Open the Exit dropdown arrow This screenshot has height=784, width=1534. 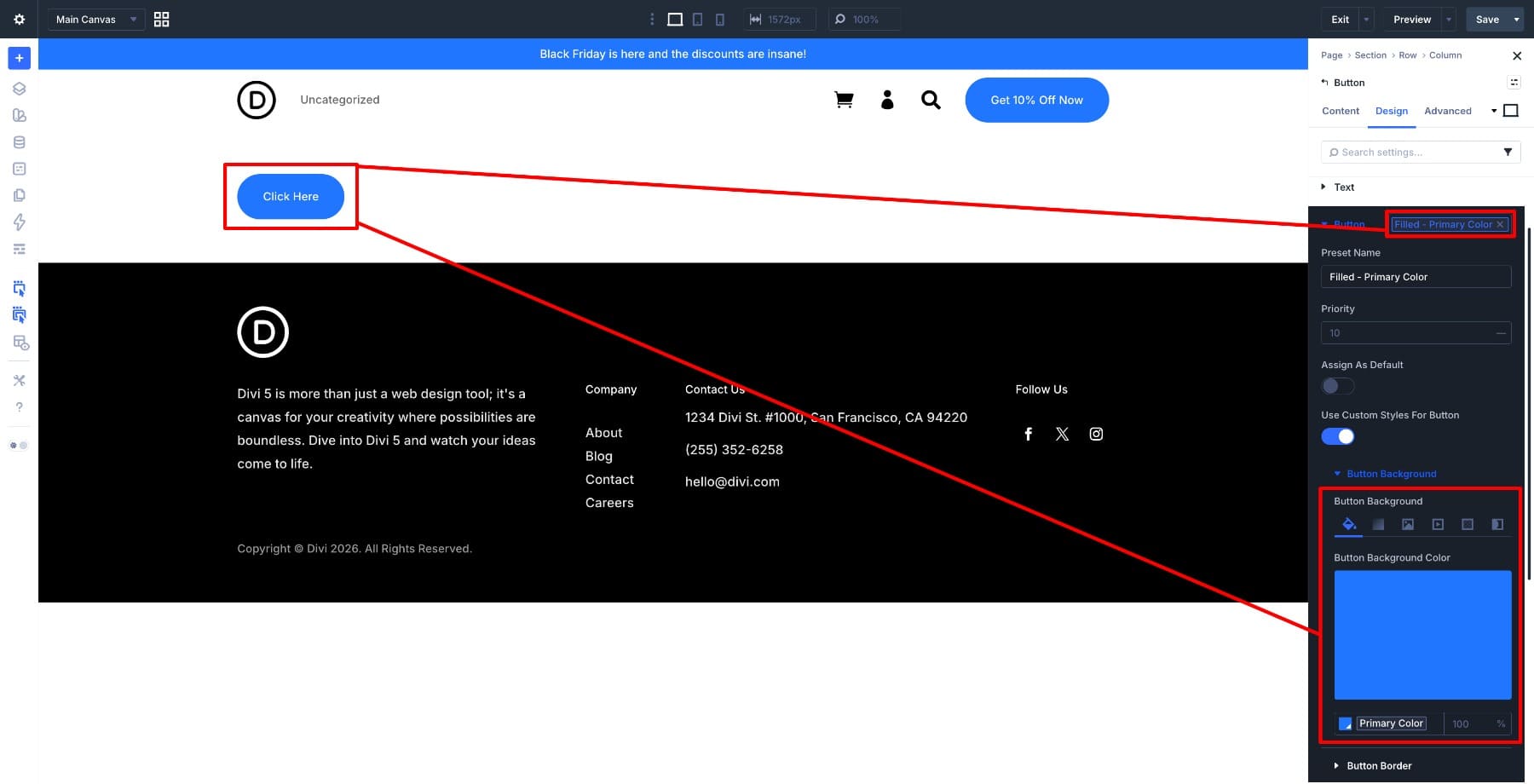coord(1366,19)
